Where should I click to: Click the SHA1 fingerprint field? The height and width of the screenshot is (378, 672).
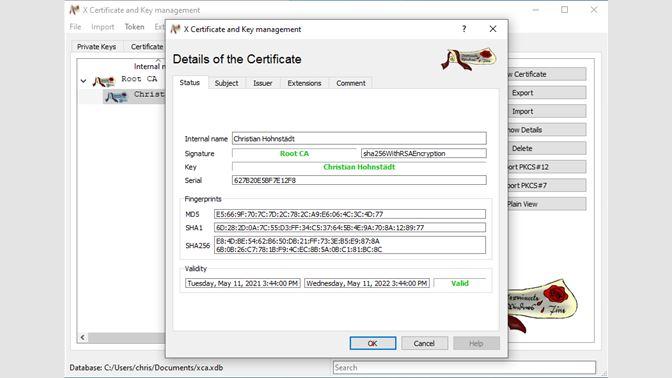(x=350, y=228)
